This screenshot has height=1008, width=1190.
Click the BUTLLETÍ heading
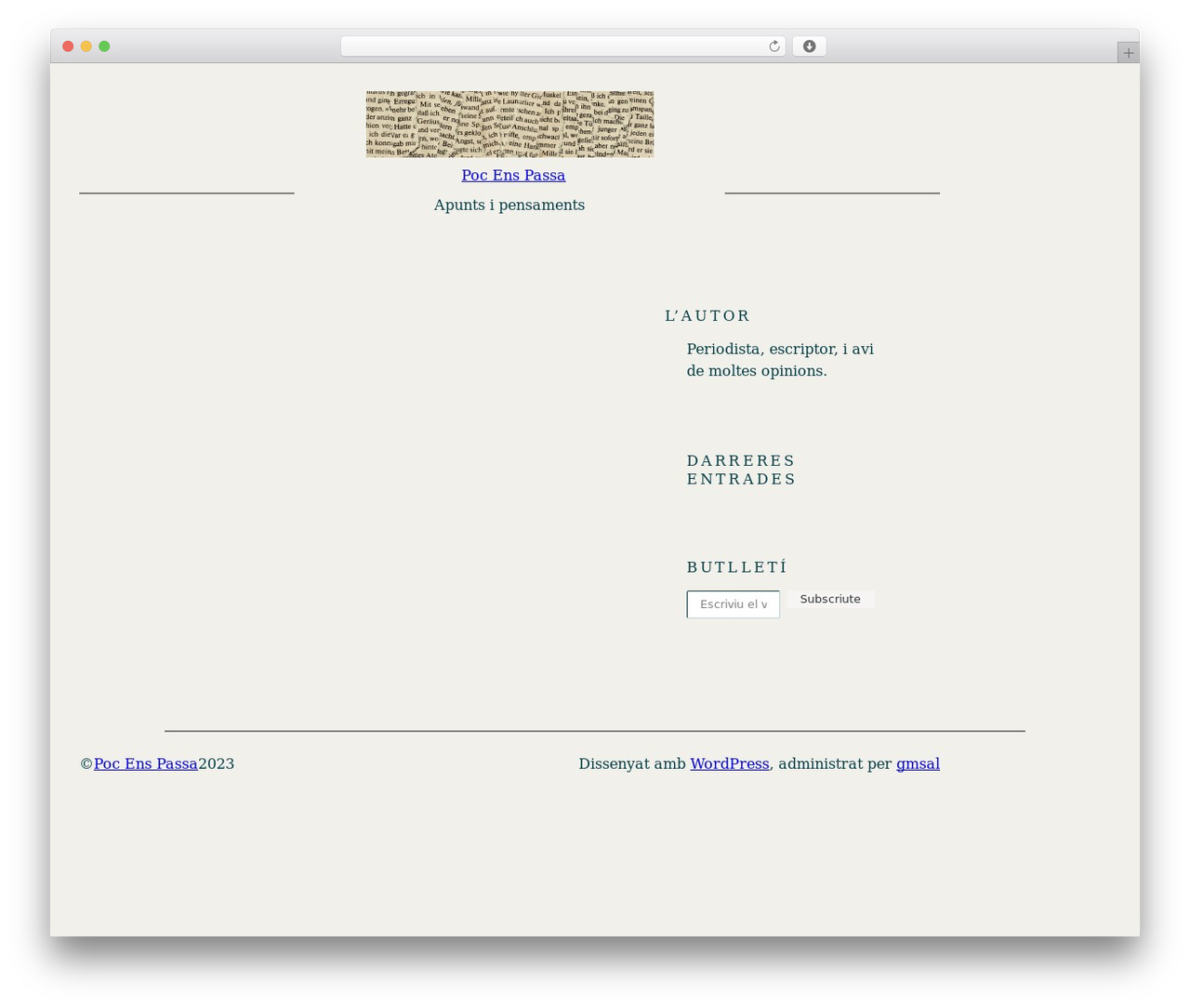[737, 567]
